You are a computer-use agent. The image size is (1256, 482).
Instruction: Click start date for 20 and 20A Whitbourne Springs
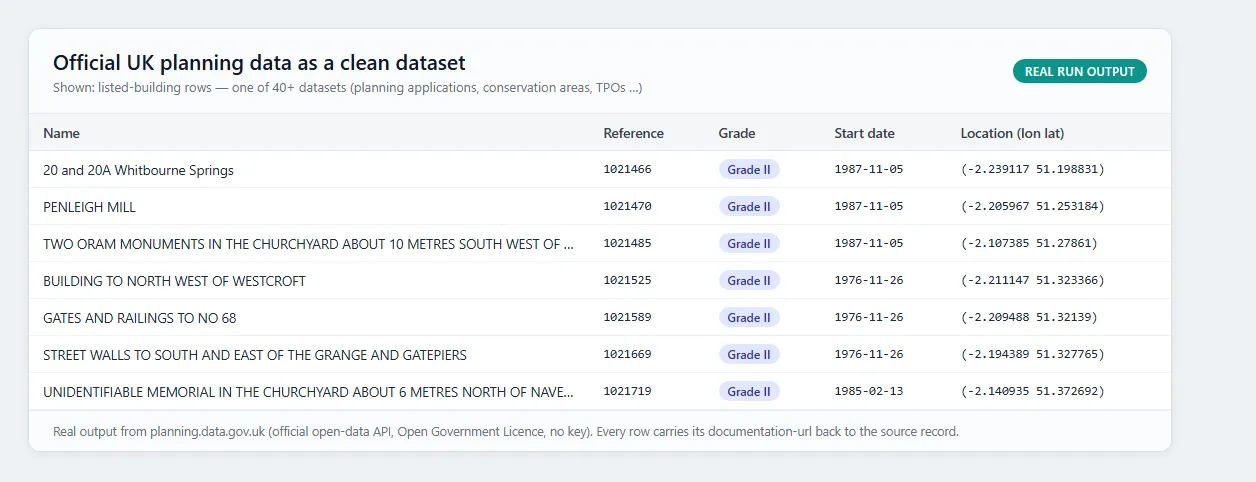coord(869,170)
